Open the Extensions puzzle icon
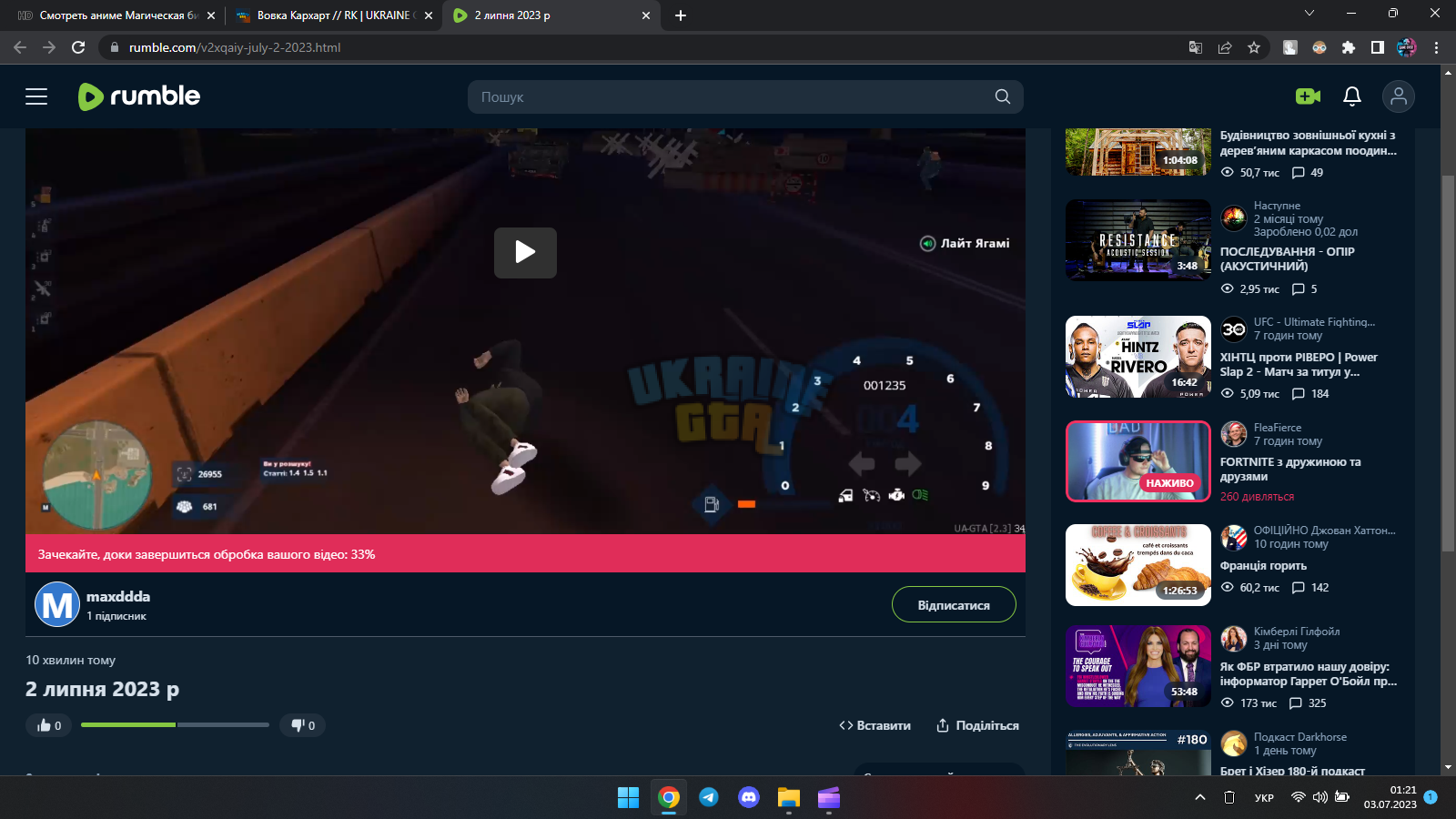Screen dimensions: 1456x819 coord(1349,47)
